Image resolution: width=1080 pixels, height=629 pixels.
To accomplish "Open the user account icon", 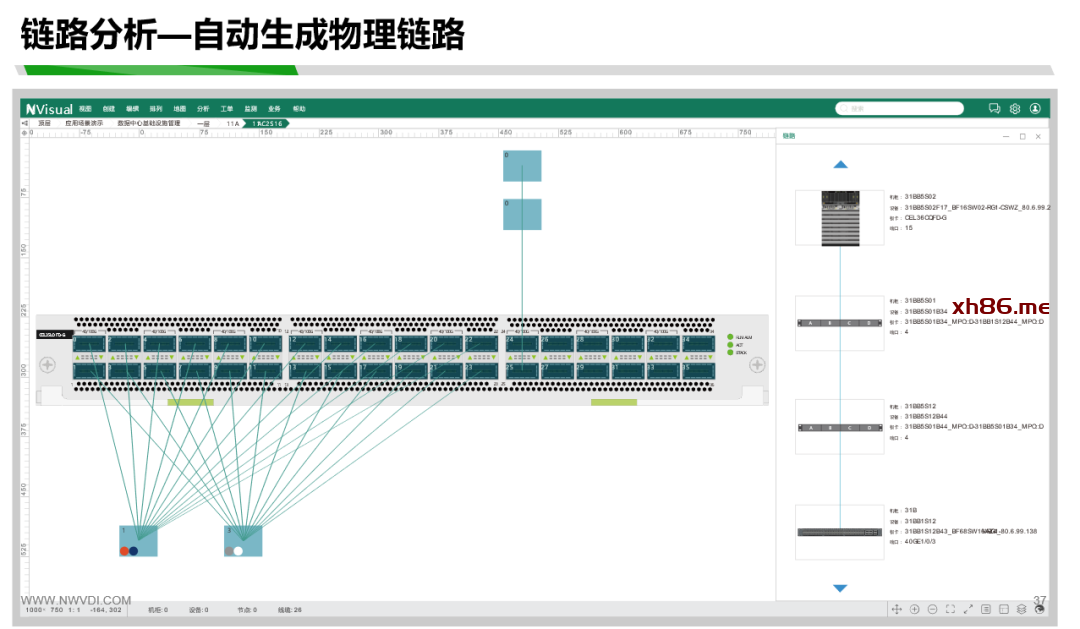I will [x=1035, y=108].
